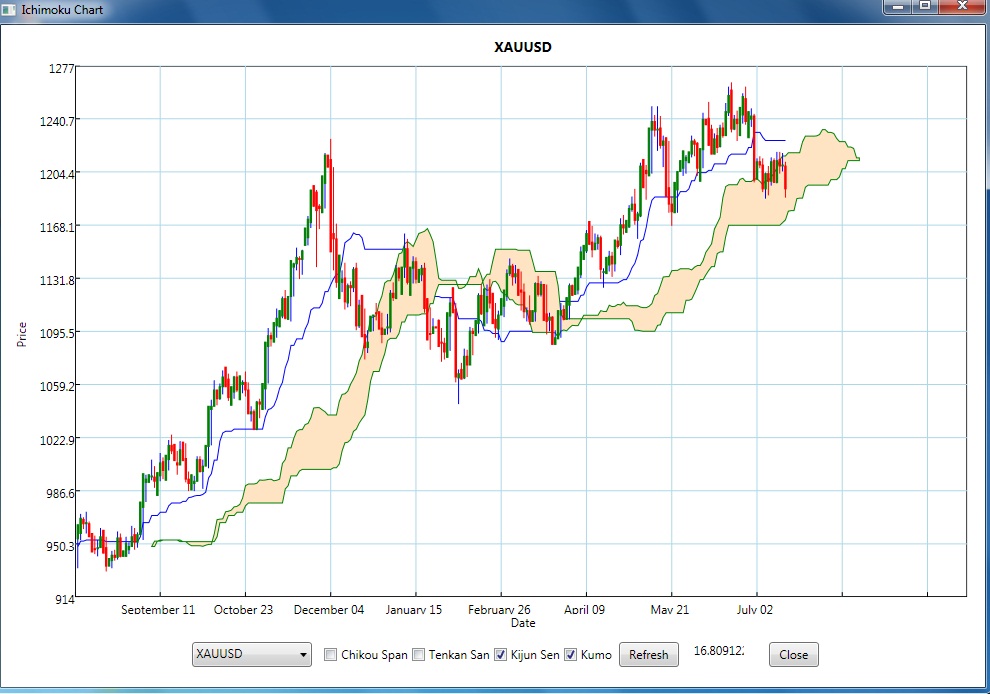
Task: Minimize the Ichimoku Chart window
Action: (897, 6)
